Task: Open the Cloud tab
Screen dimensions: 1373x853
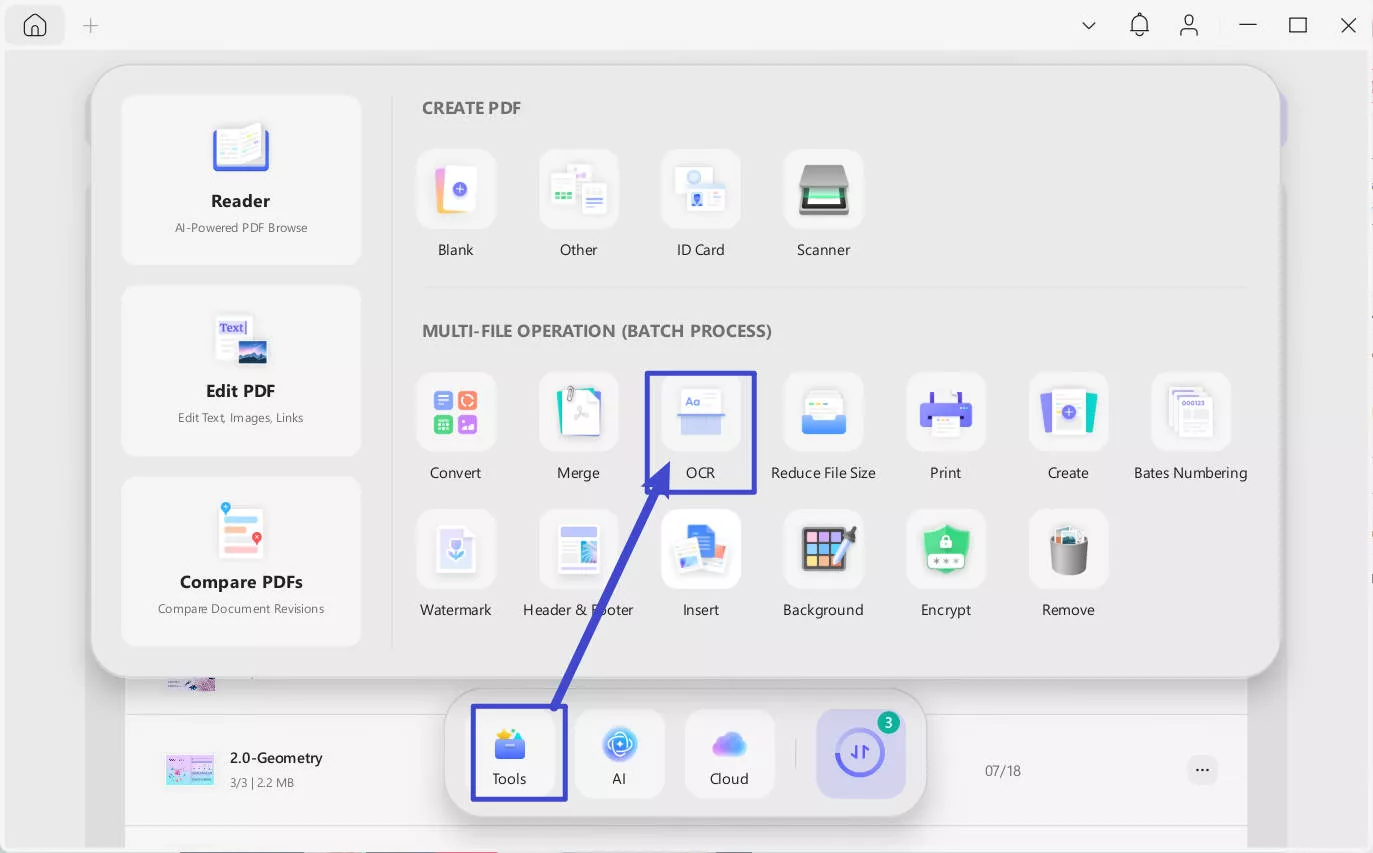Action: click(729, 755)
